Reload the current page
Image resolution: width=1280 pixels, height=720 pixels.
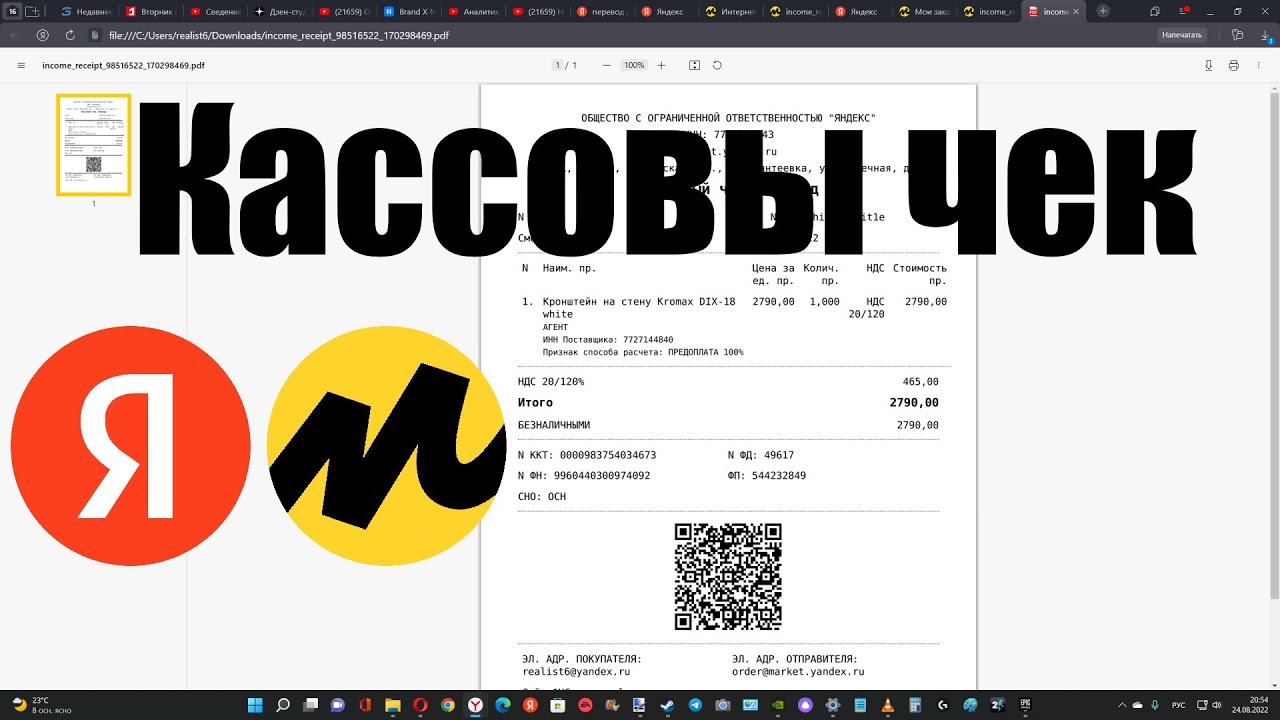[x=70, y=34]
